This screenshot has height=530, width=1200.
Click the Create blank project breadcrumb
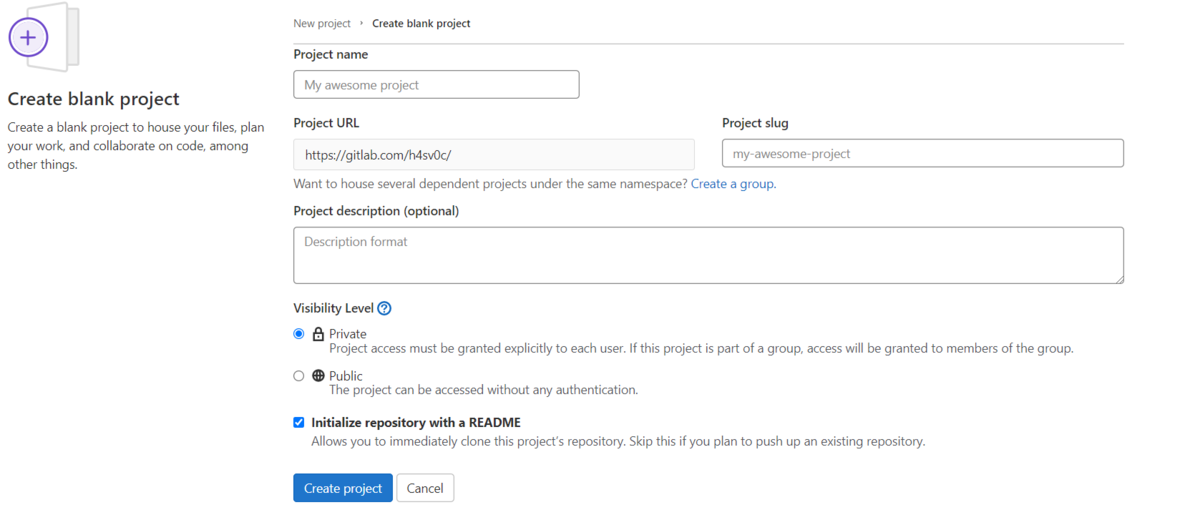coord(421,23)
